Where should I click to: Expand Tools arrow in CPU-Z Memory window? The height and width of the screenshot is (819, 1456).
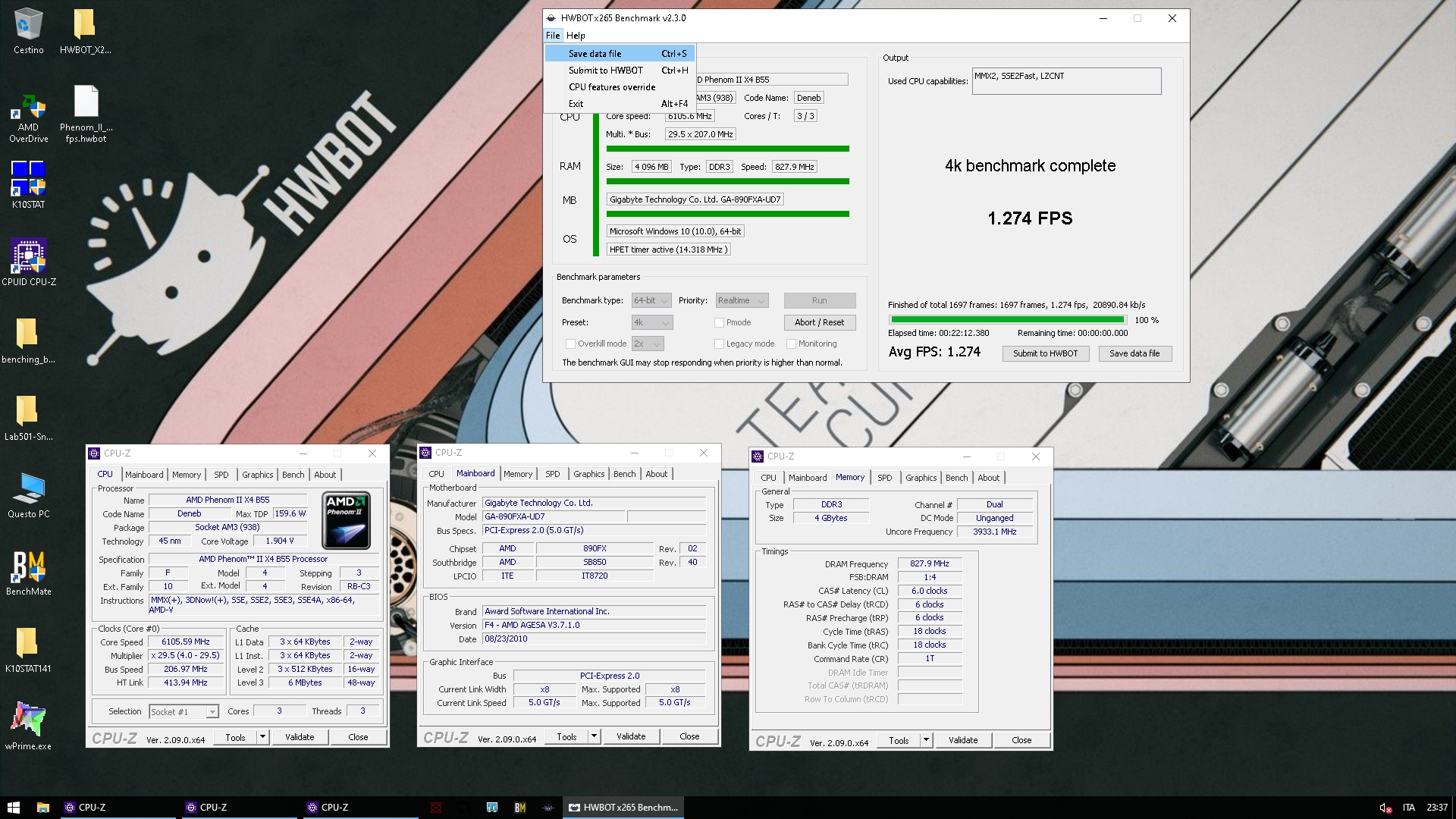pos(926,740)
